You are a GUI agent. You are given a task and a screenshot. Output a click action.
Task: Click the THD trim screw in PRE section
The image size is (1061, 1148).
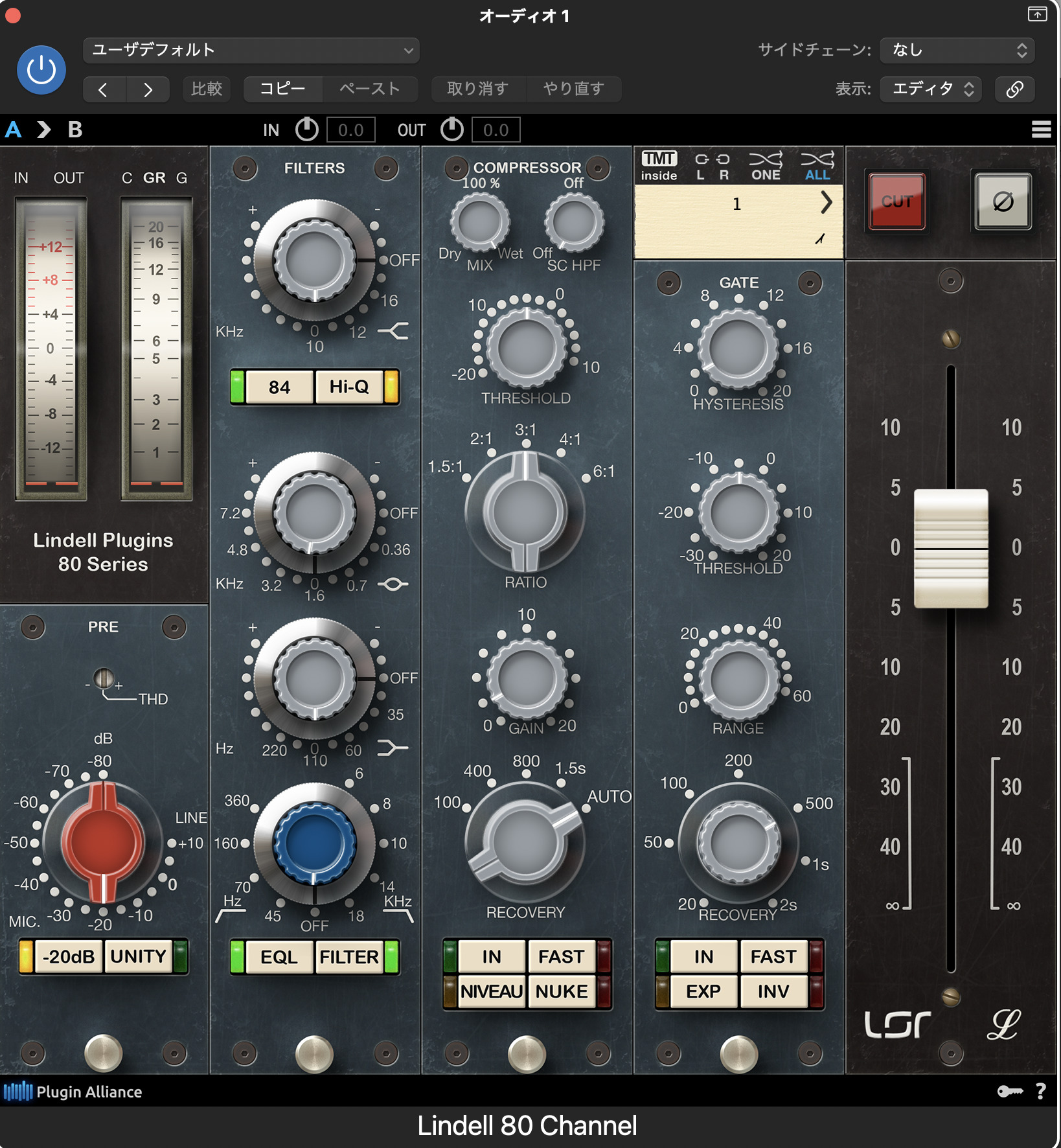pos(104,678)
